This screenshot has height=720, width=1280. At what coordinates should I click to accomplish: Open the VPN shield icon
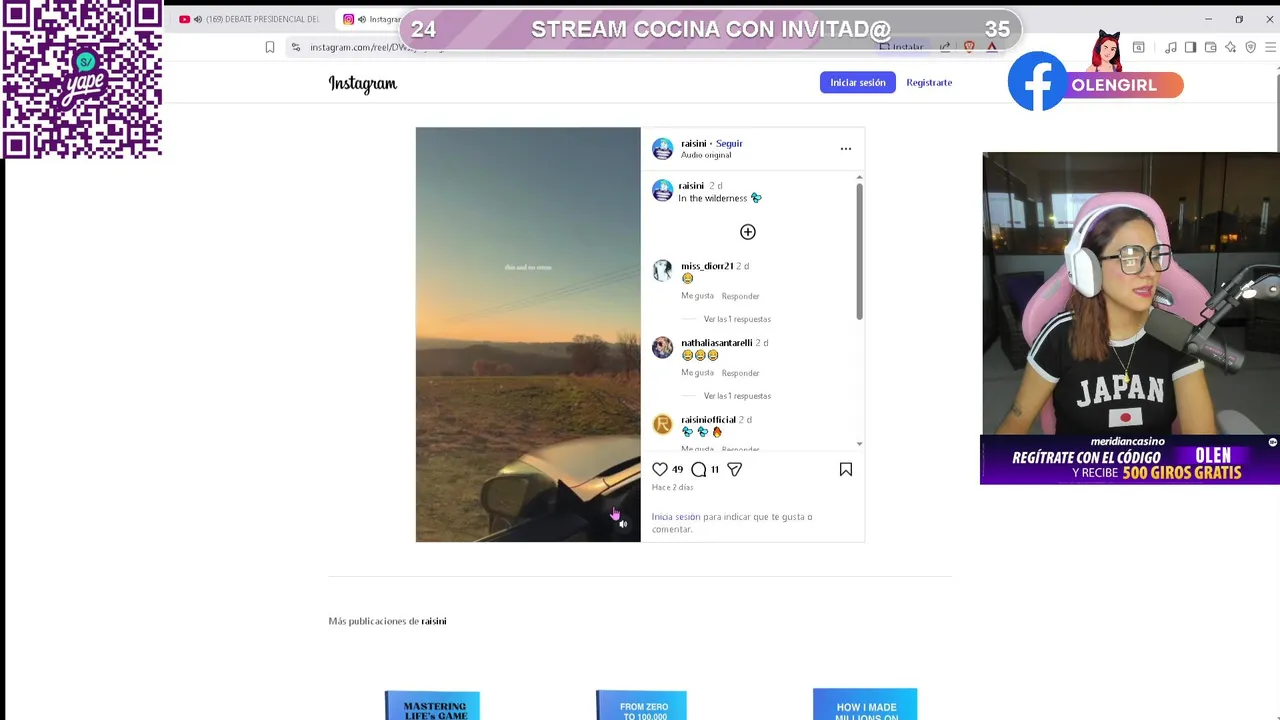(x=1250, y=47)
